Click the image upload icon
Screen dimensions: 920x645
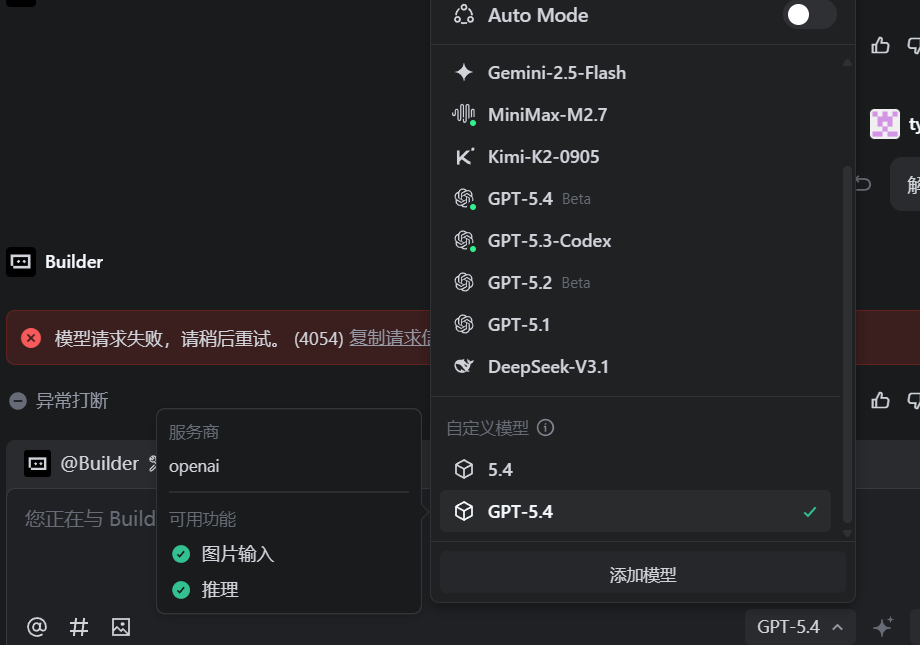(x=121, y=627)
